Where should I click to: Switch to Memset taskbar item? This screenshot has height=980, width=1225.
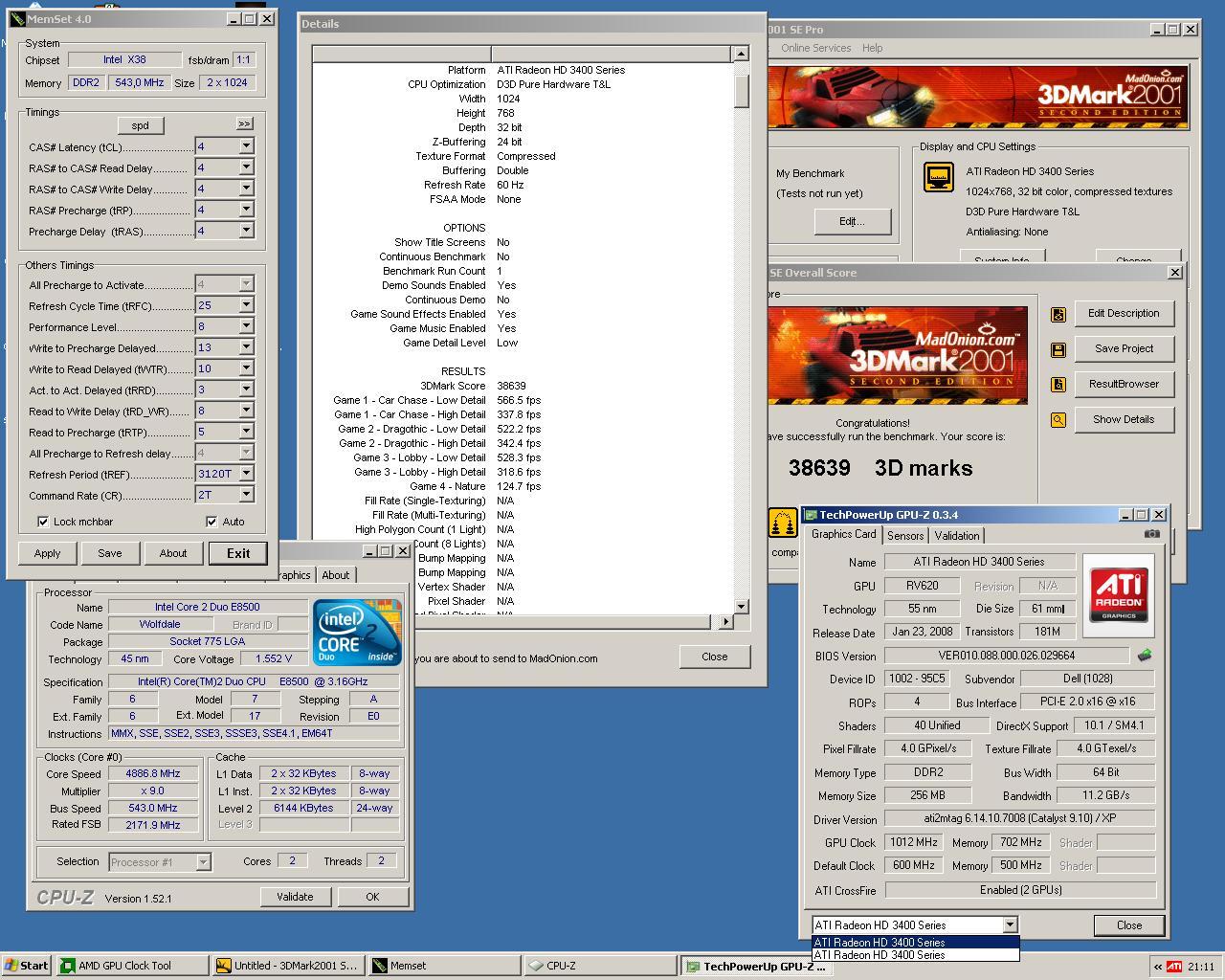pyautogui.click(x=444, y=965)
